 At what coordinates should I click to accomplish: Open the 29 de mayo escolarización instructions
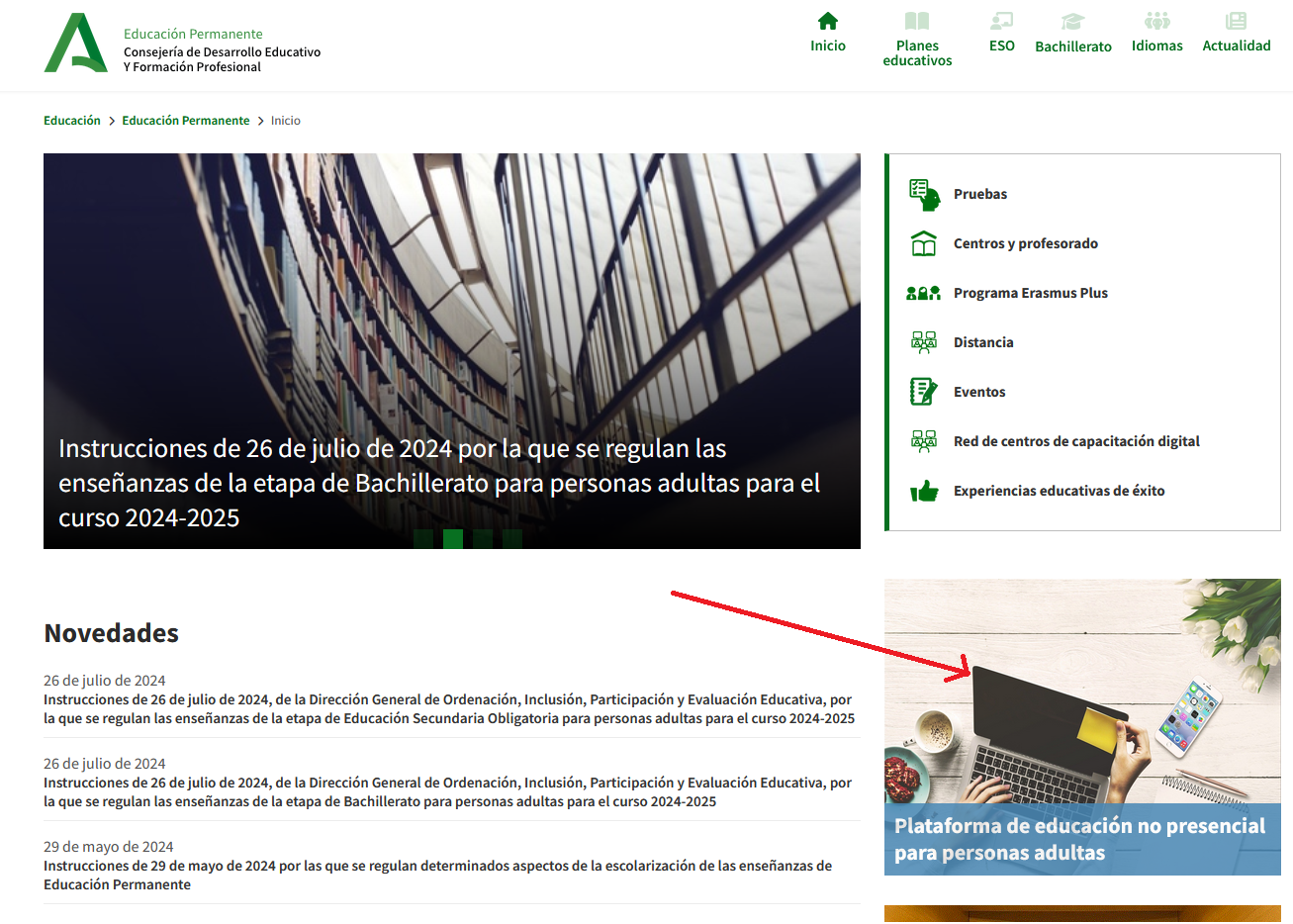click(437, 876)
